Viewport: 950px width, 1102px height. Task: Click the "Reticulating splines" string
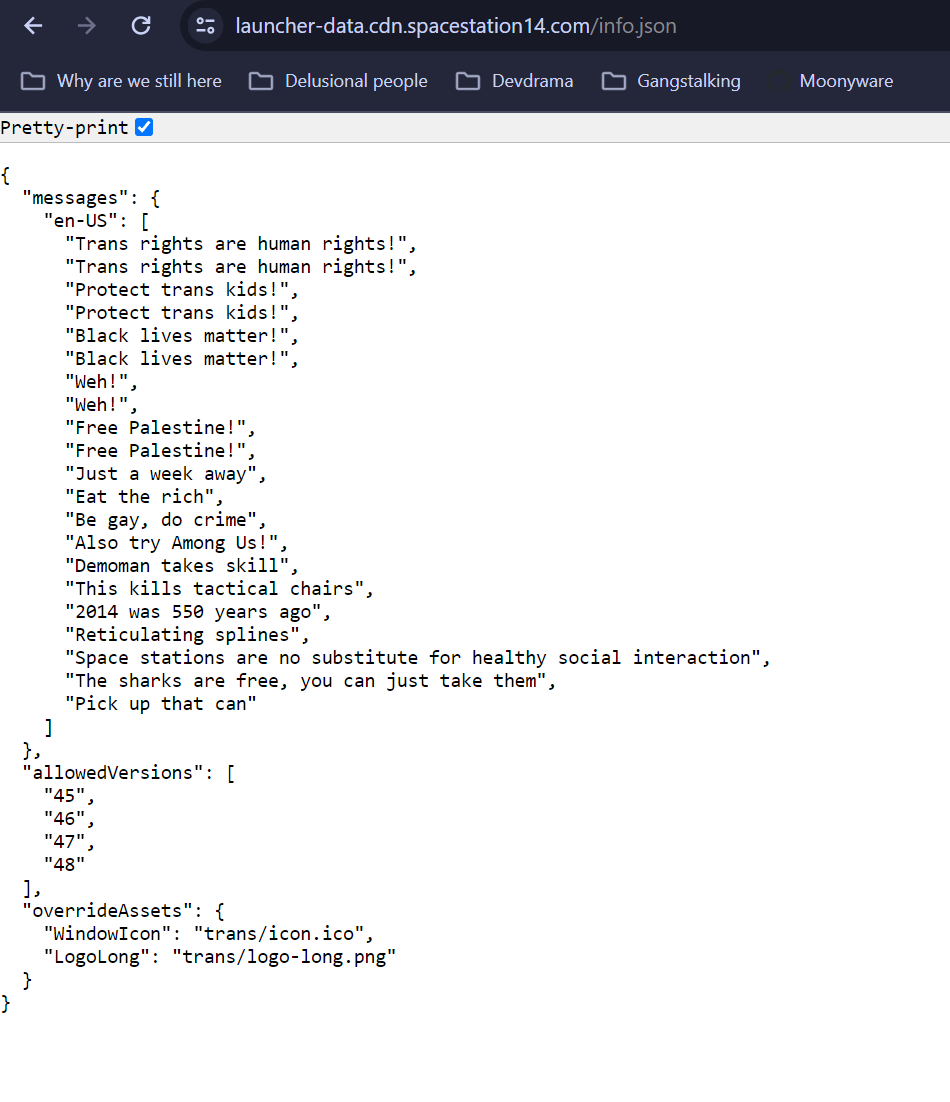pyautogui.click(x=183, y=635)
